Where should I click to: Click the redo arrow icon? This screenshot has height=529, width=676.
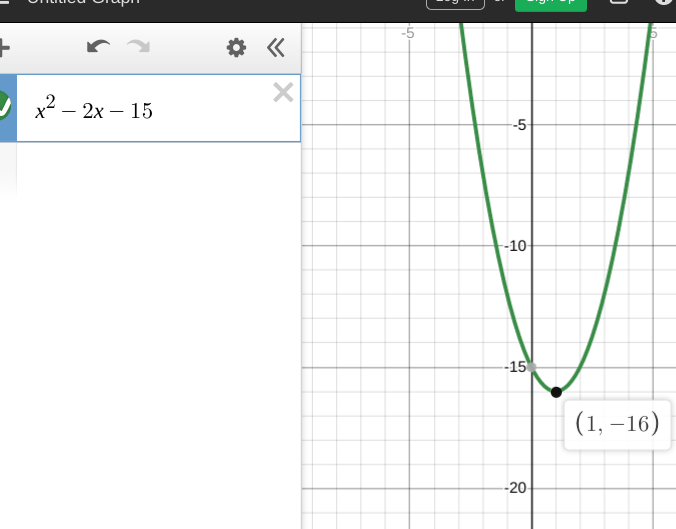coord(138,47)
